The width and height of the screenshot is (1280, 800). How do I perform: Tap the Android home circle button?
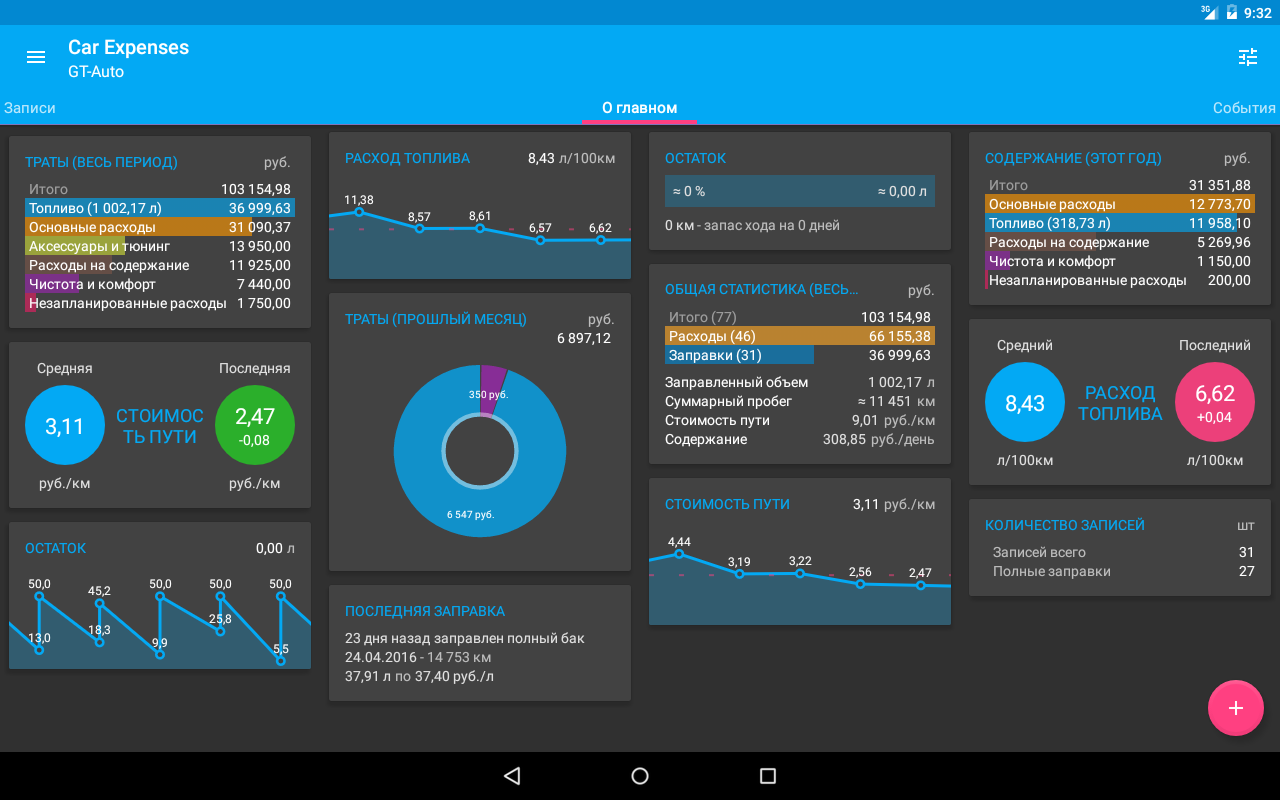(640, 776)
